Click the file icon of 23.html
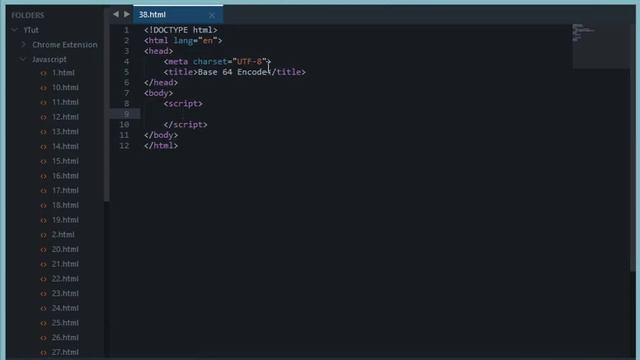Viewport: 640px width, 360px height. pos(44,293)
